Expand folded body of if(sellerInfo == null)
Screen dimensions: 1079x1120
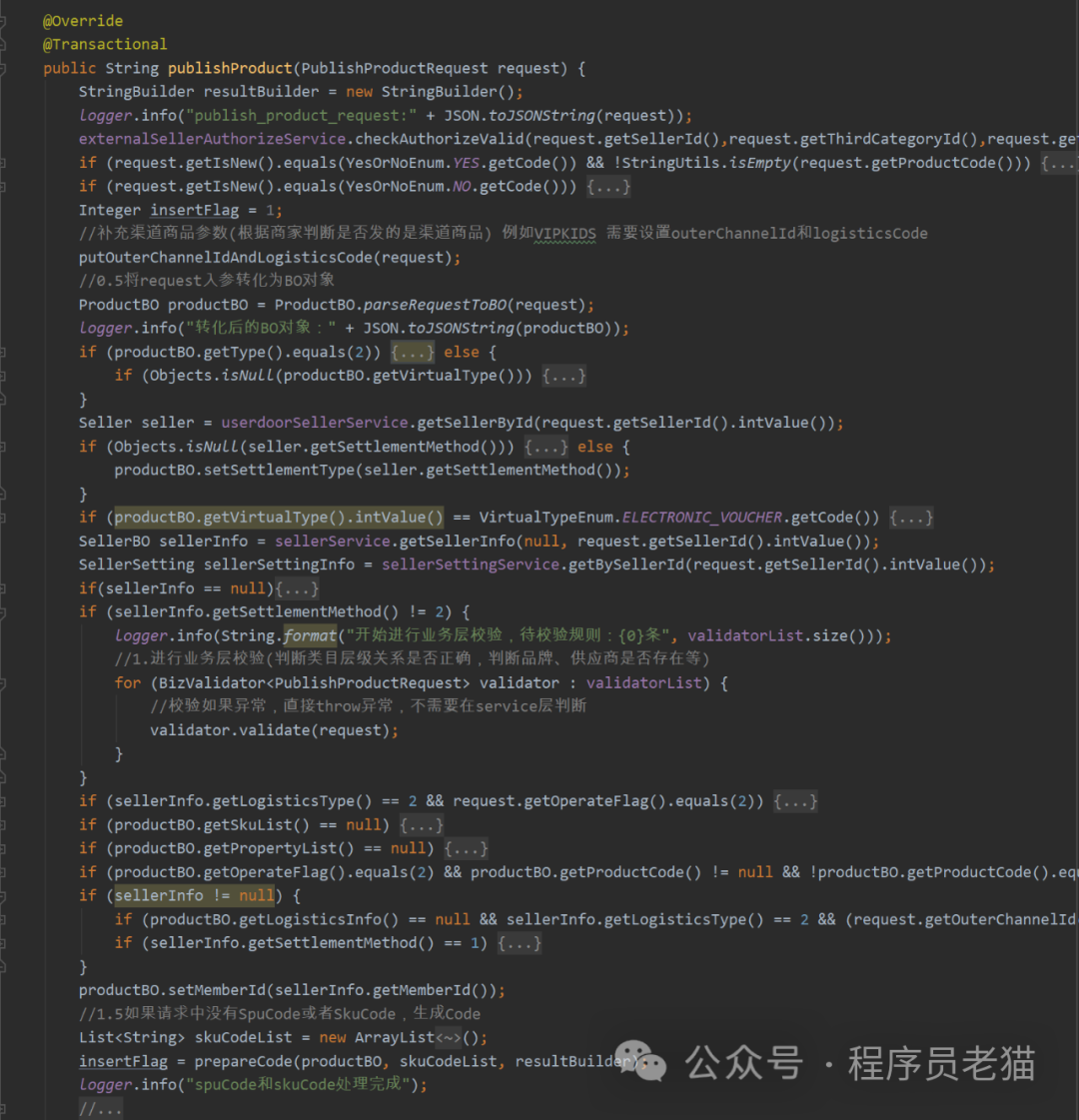[297, 588]
